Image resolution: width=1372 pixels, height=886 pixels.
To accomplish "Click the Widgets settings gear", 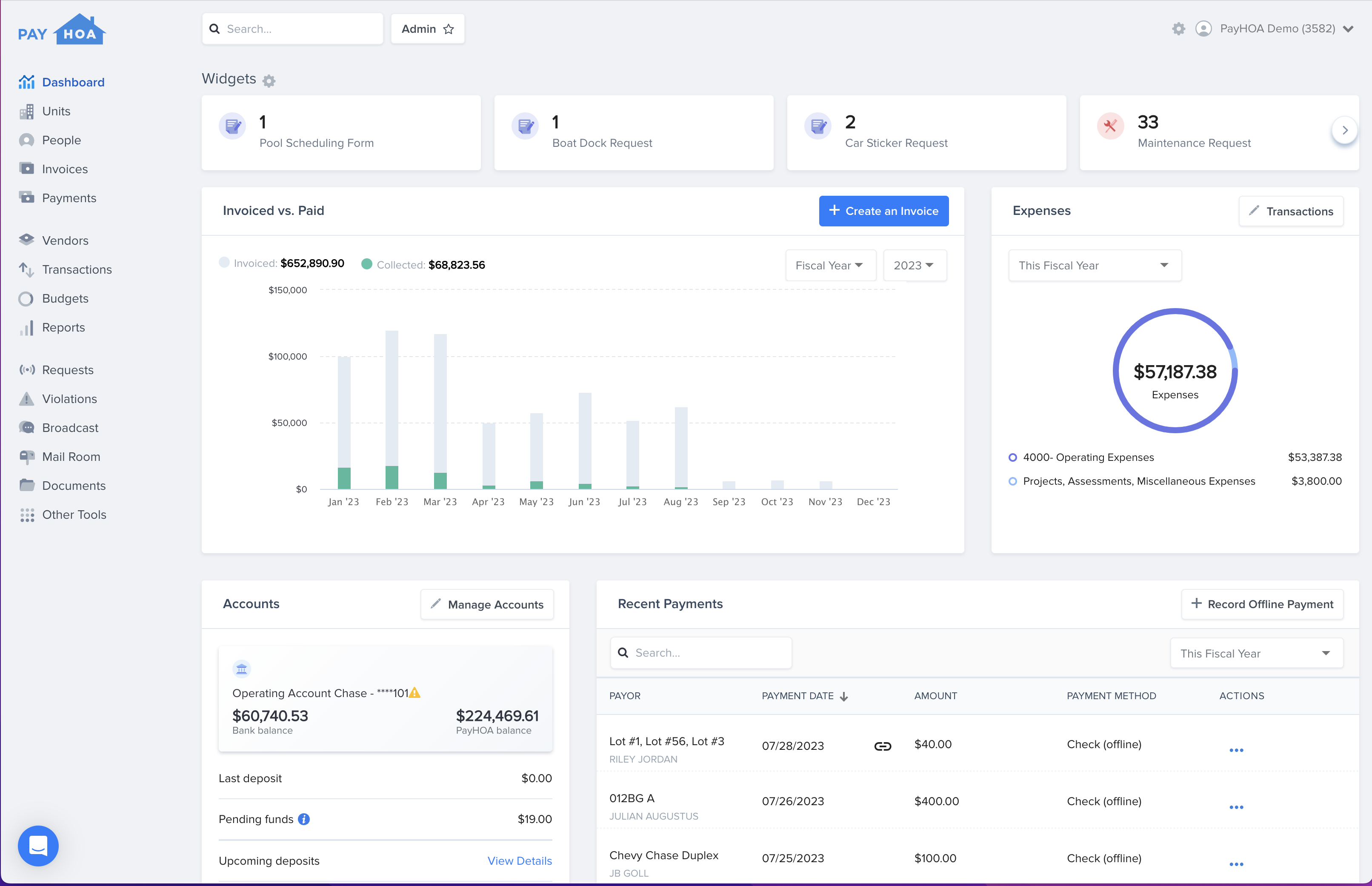I will point(269,80).
